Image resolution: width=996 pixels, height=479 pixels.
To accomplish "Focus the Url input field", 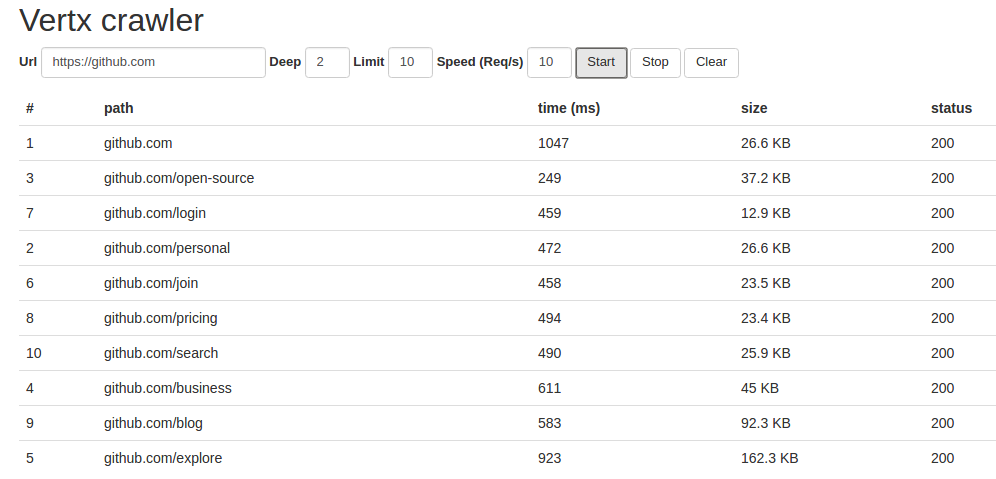I will 153,62.
